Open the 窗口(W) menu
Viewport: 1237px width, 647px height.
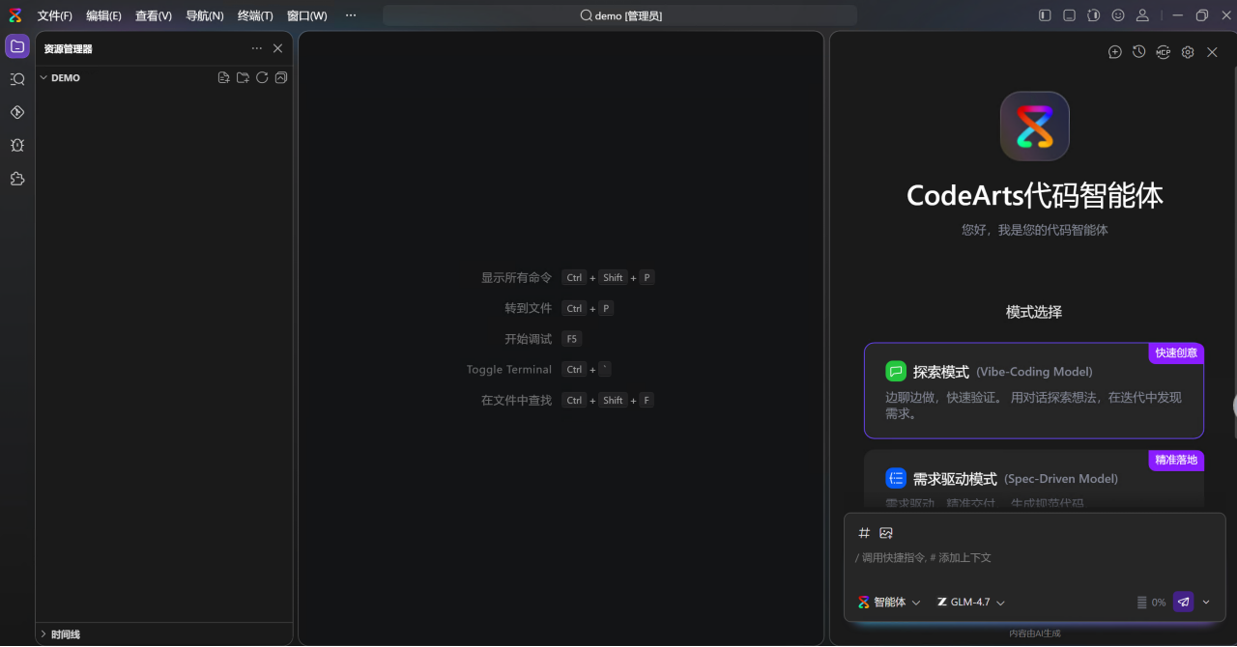[x=307, y=16]
